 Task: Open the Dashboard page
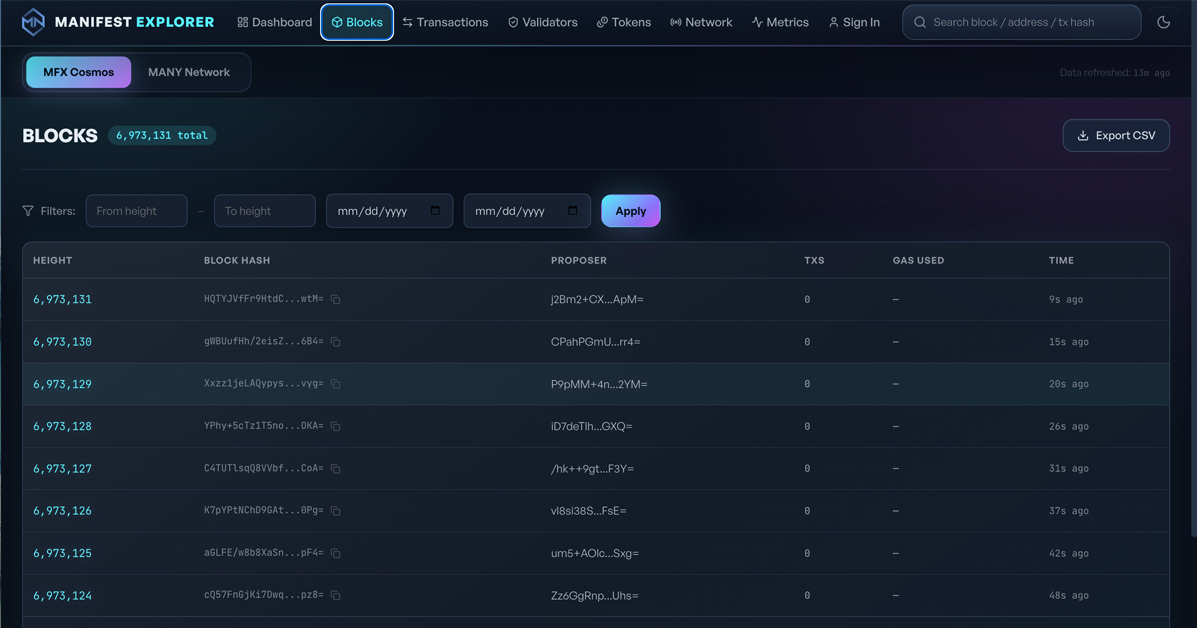point(274,22)
